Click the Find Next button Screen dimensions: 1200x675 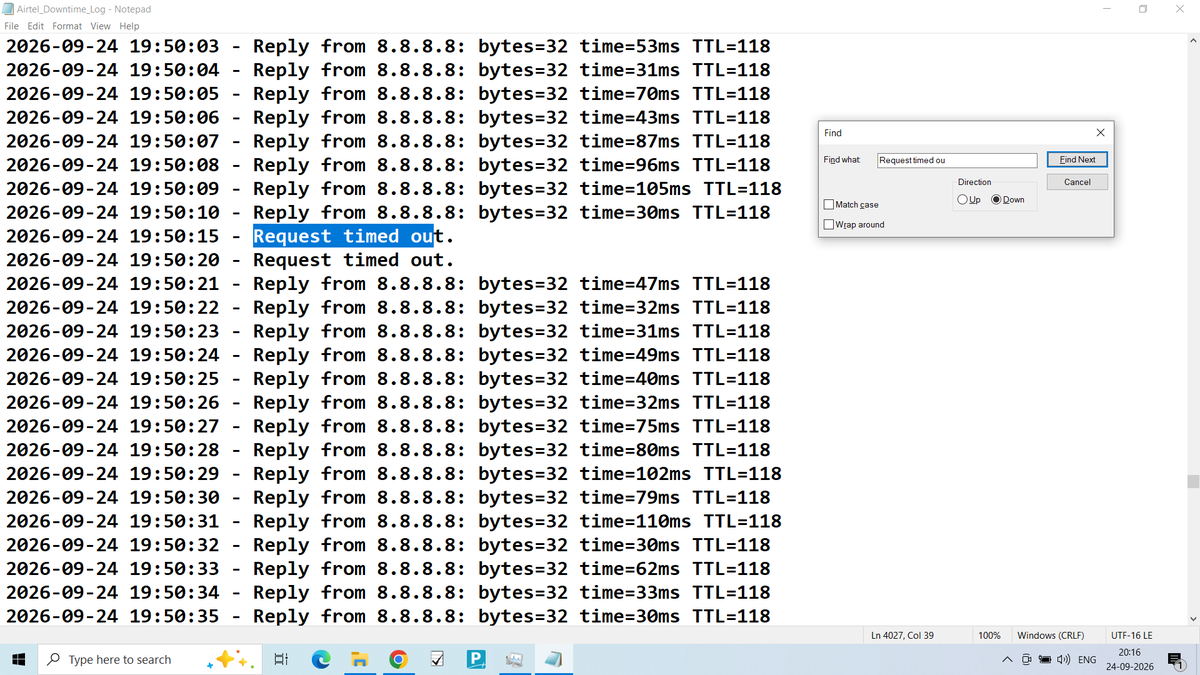[x=1077, y=160]
